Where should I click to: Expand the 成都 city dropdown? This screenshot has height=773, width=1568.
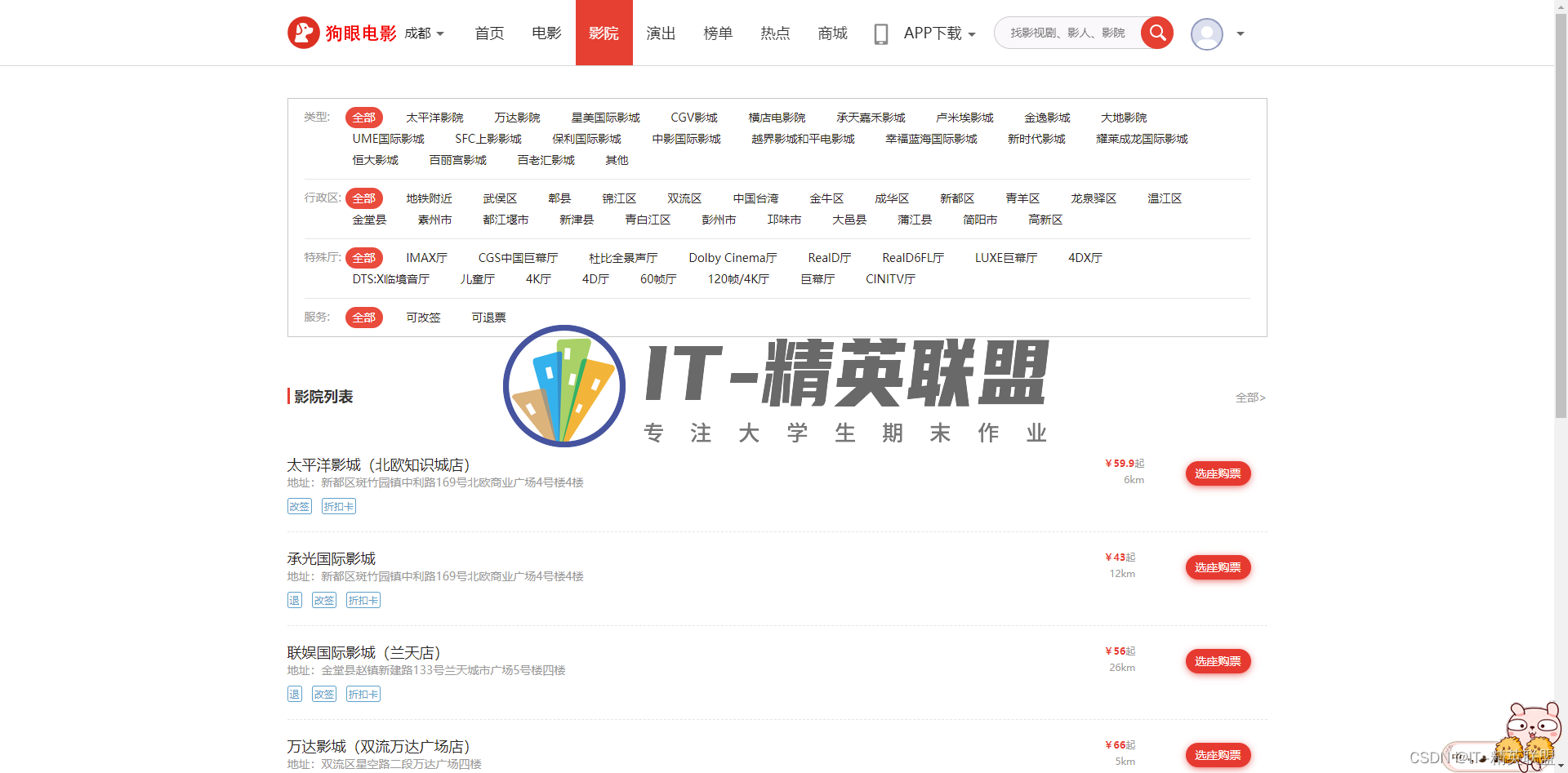[425, 33]
